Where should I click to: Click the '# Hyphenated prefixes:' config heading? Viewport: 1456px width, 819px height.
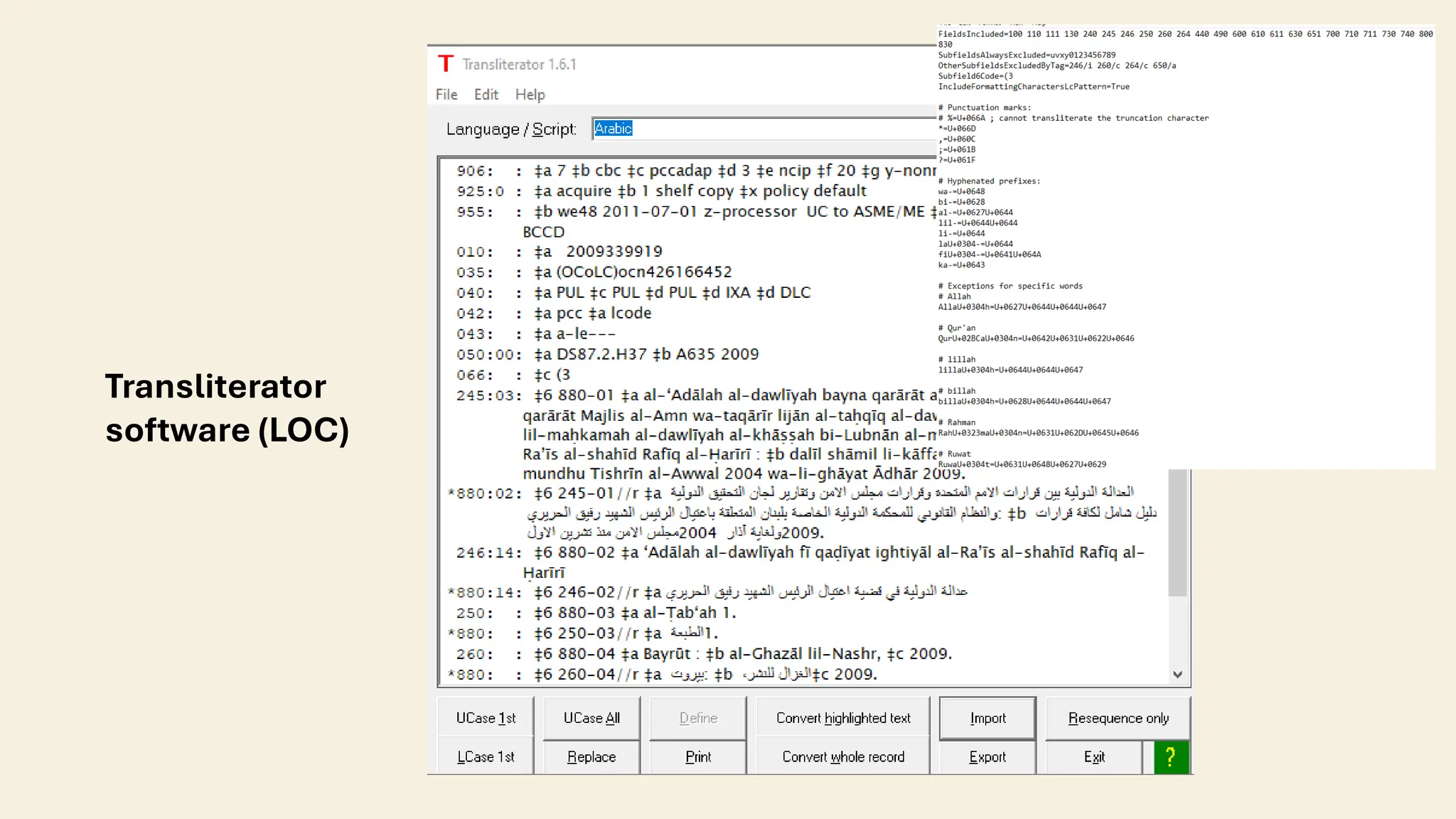click(x=989, y=181)
